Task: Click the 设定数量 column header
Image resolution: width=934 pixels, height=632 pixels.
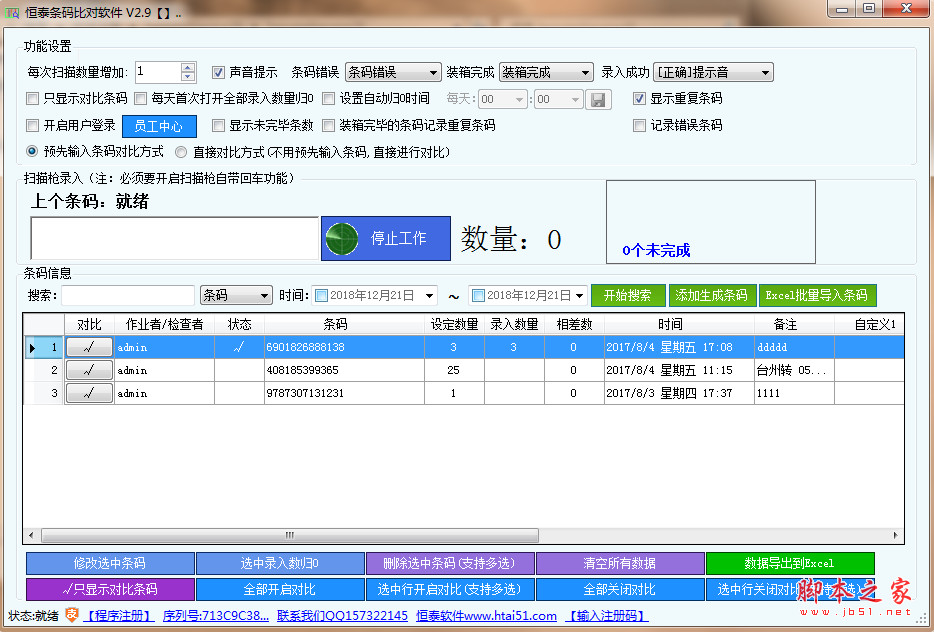Action: 454,324
